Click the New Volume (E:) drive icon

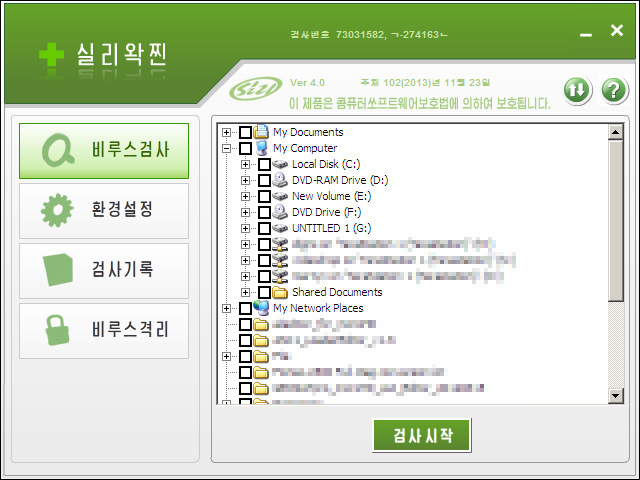[x=280, y=196]
